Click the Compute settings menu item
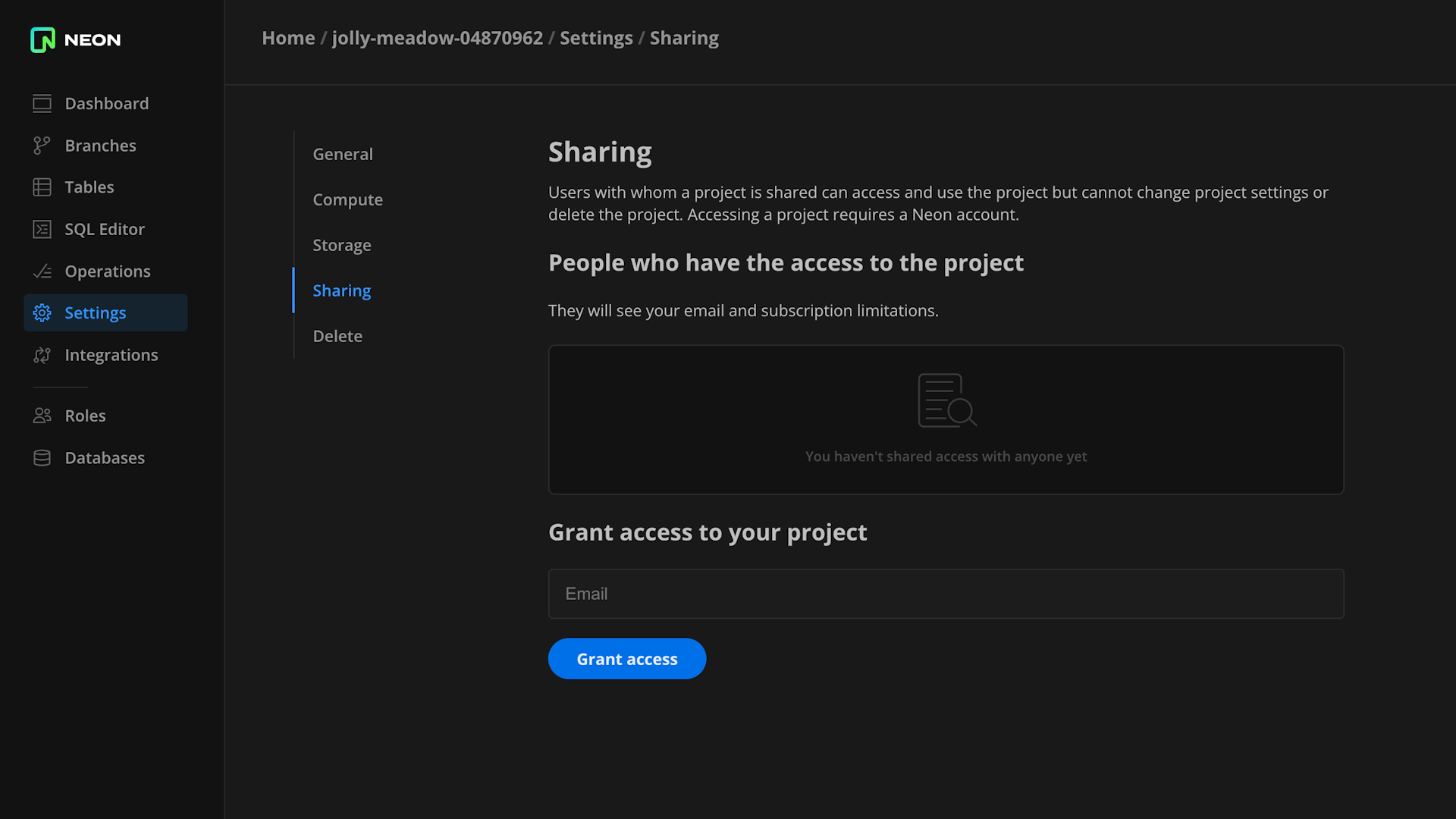This screenshot has height=819, width=1456. coord(348,199)
